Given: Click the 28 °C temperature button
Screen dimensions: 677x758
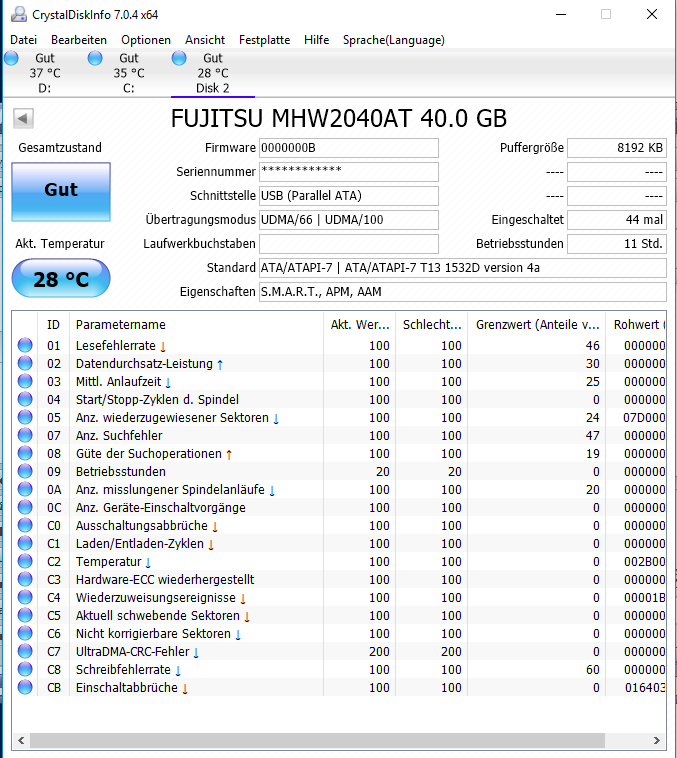Looking at the screenshot, I should tap(61, 278).
